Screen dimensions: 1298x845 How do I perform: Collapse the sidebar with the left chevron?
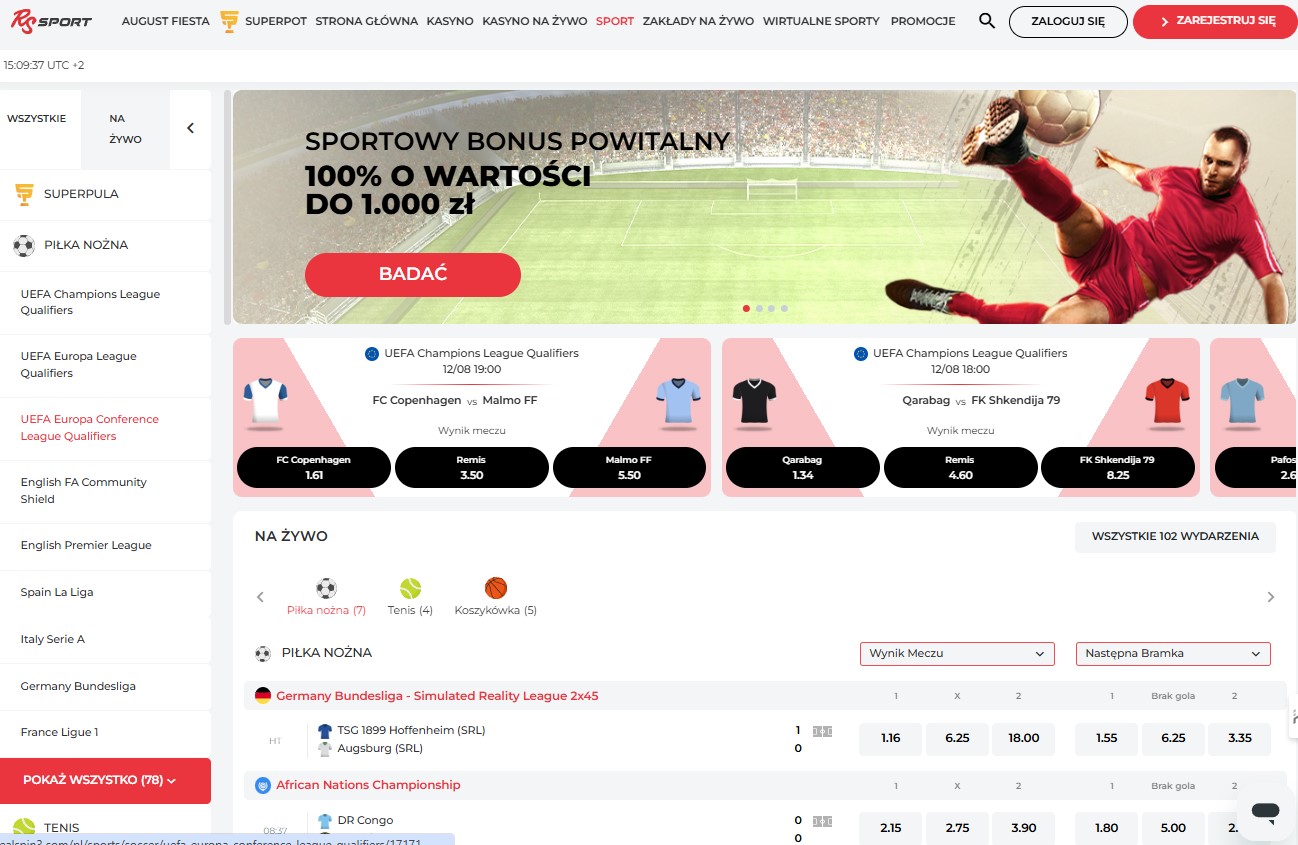[x=190, y=128]
